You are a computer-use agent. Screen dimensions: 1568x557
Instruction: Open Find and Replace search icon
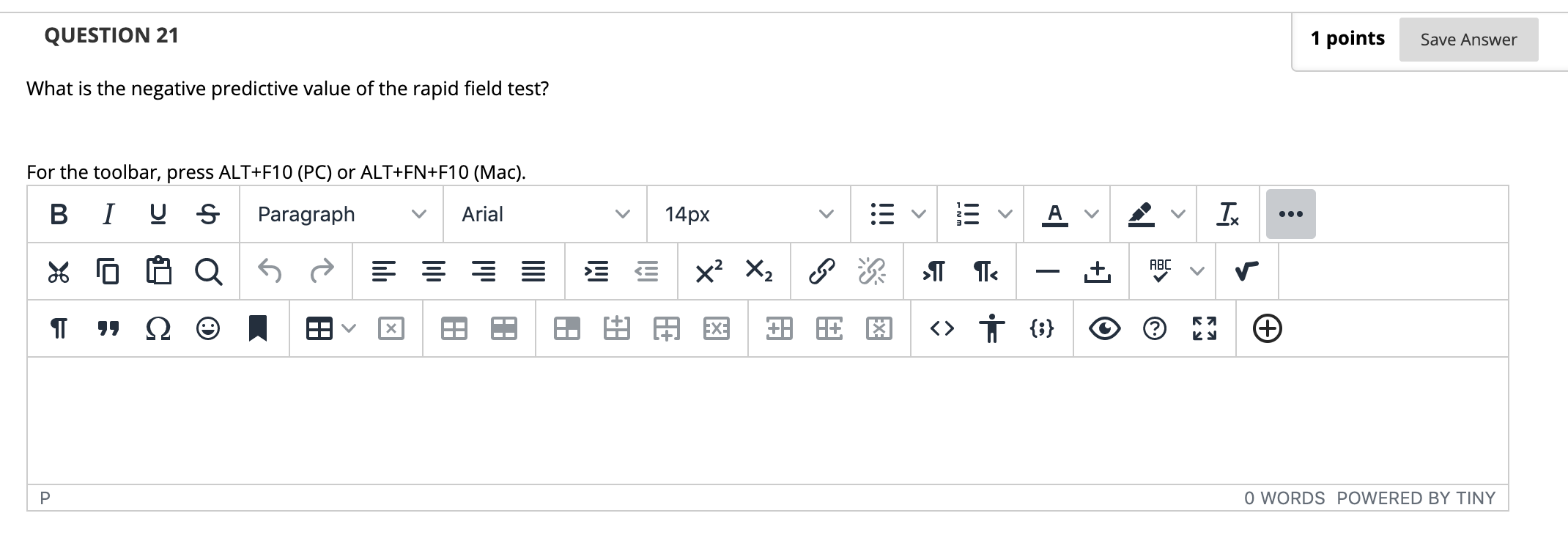tap(208, 271)
